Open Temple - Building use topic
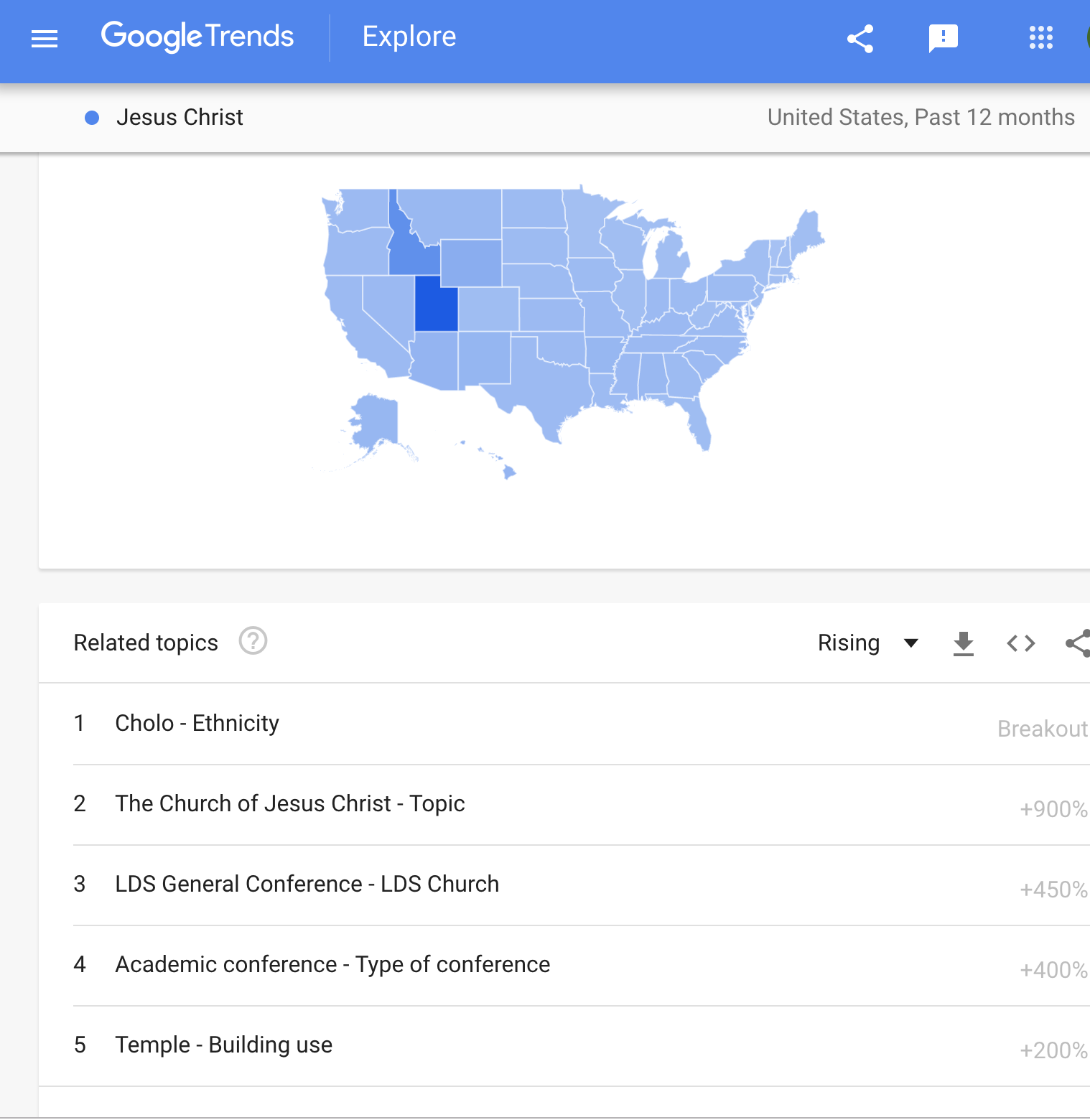The height and width of the screenshot is (1120, 1090). 223,1045
